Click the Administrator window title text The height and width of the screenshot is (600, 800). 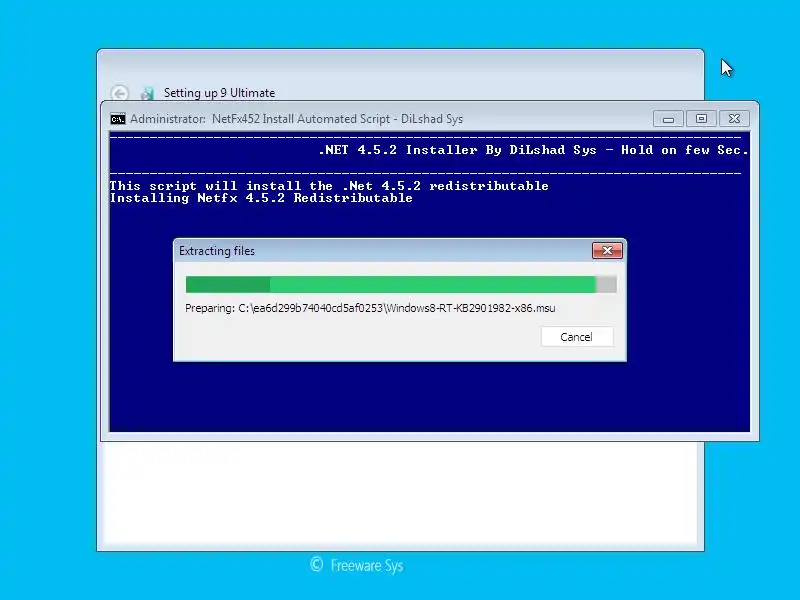click(x=296, y=119)
